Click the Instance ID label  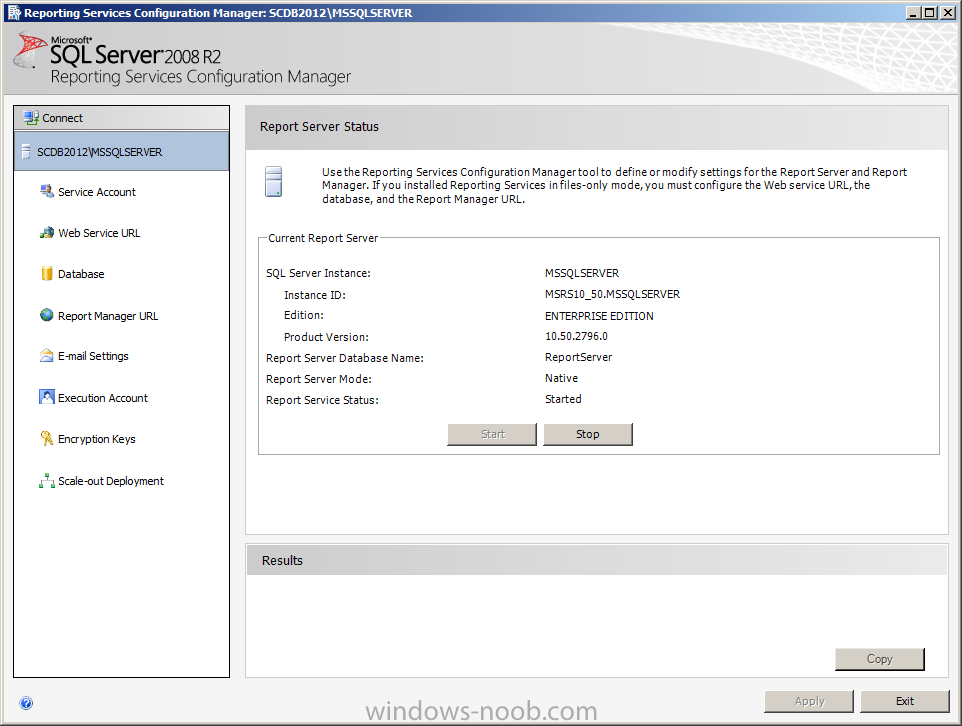point(315,295)
